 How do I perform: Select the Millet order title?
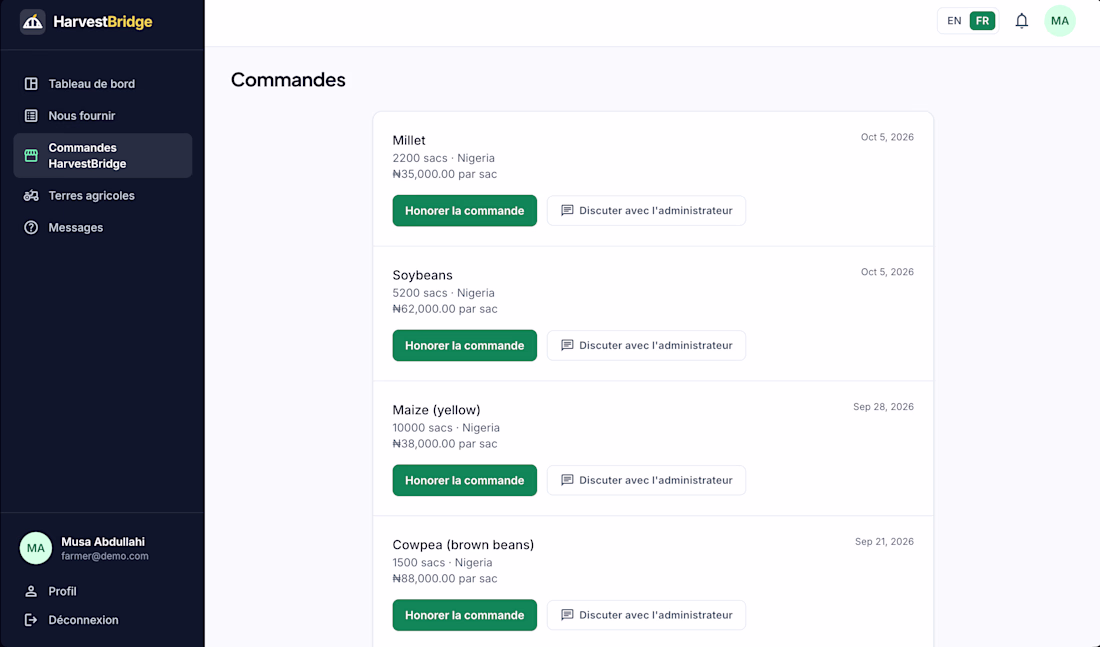point(409,140)
